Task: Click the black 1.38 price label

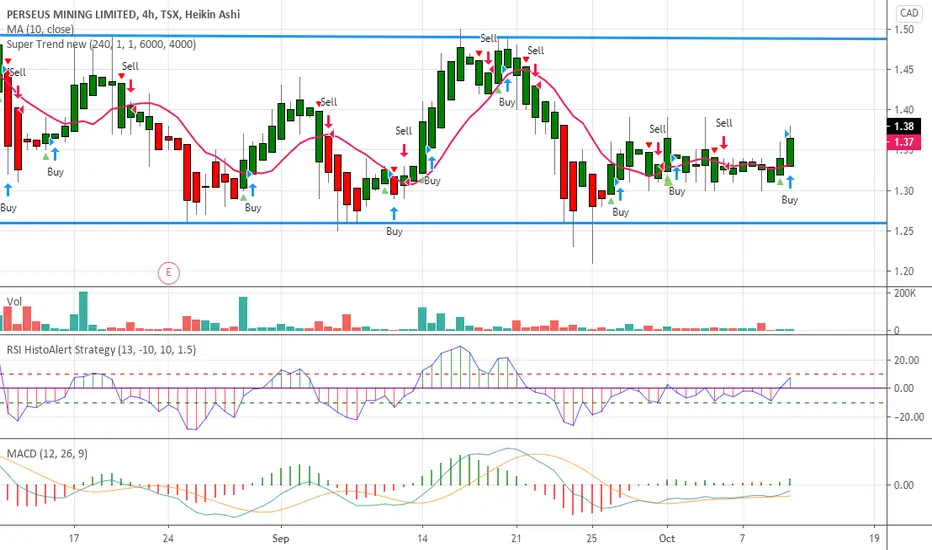Action: click(904, 126)
